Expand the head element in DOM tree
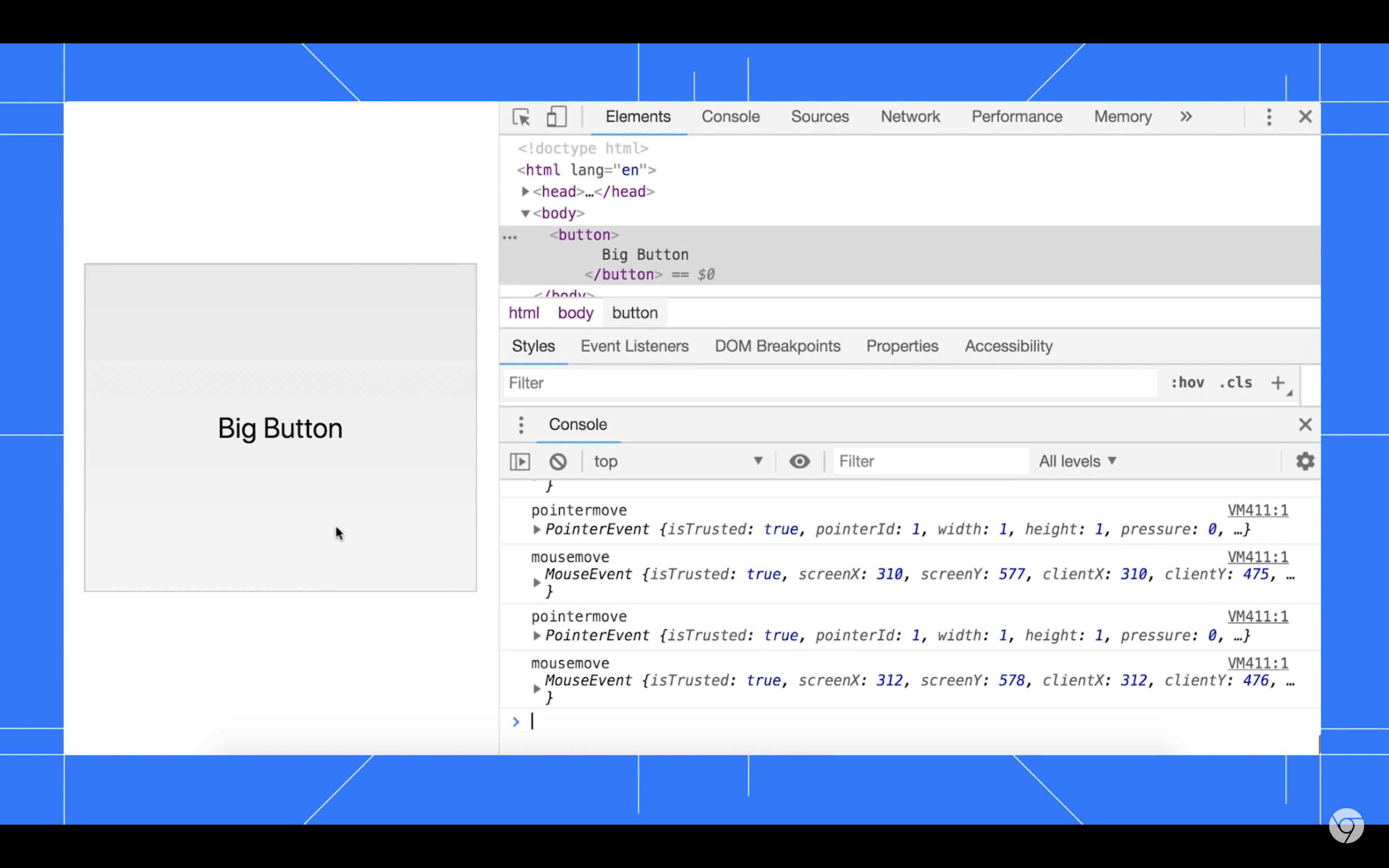The image size is (1389, 868). pyautogui.click(x=524, y=191)
